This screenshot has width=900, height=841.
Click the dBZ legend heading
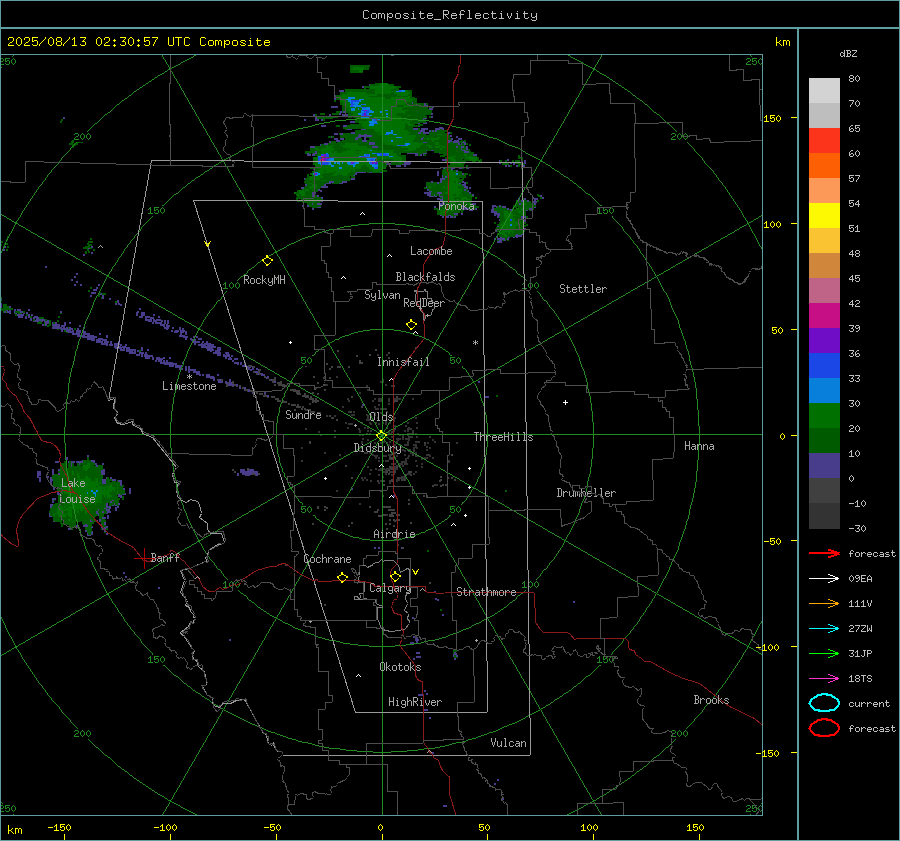point(848,54)
